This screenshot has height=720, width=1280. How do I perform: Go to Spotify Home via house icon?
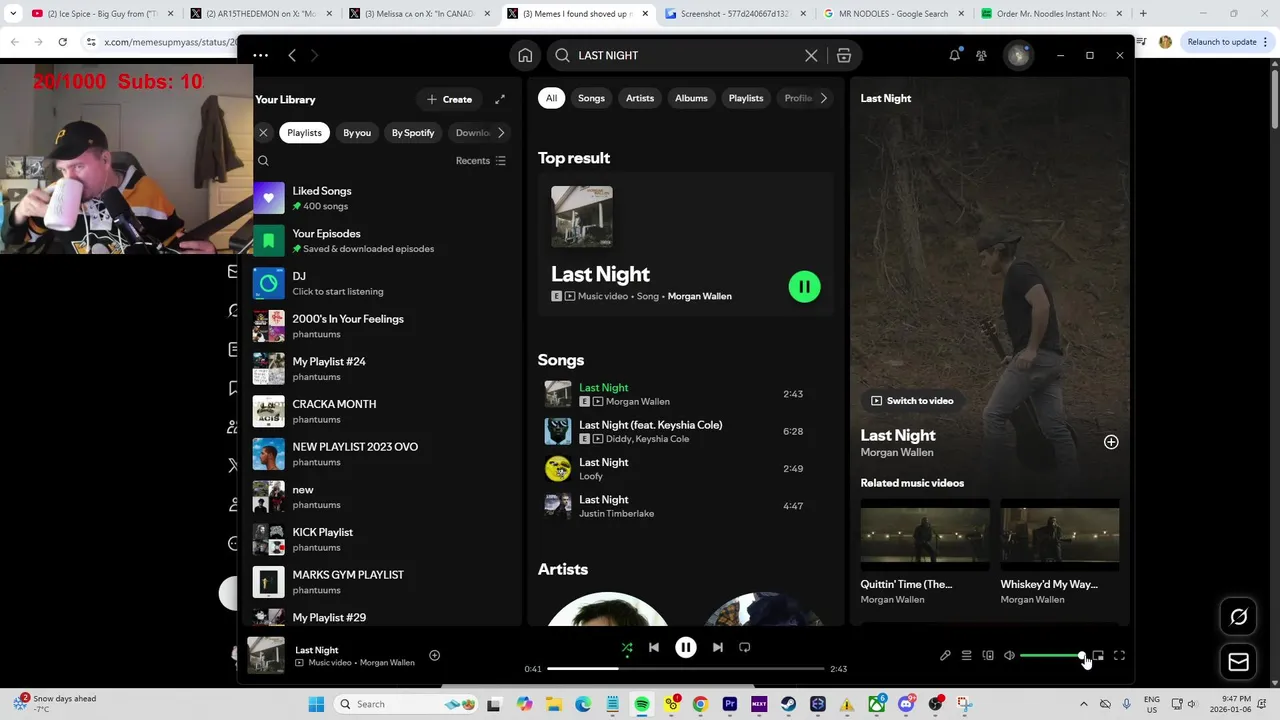tap(525, 55)
